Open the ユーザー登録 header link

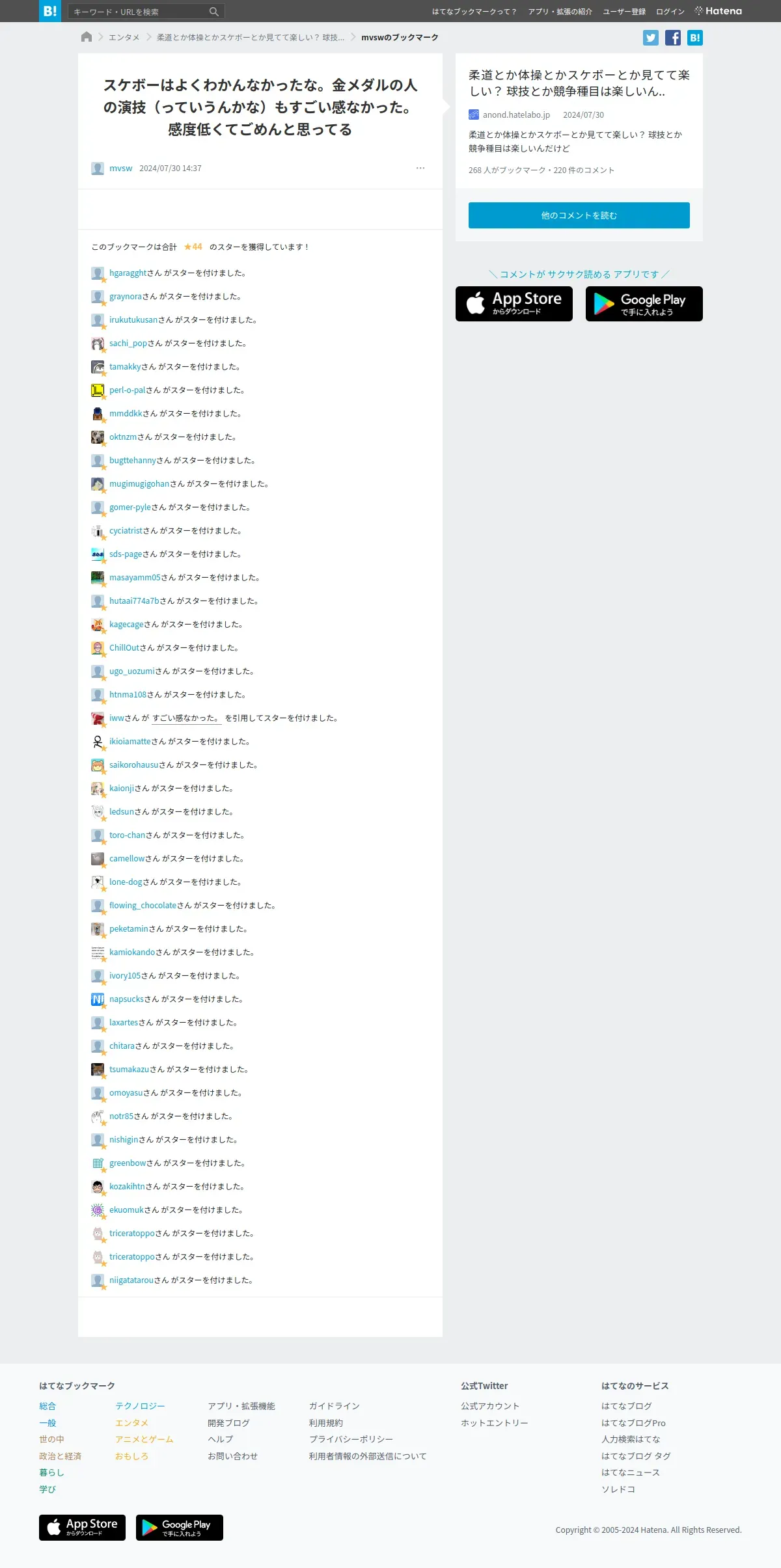tap(624, 12)
